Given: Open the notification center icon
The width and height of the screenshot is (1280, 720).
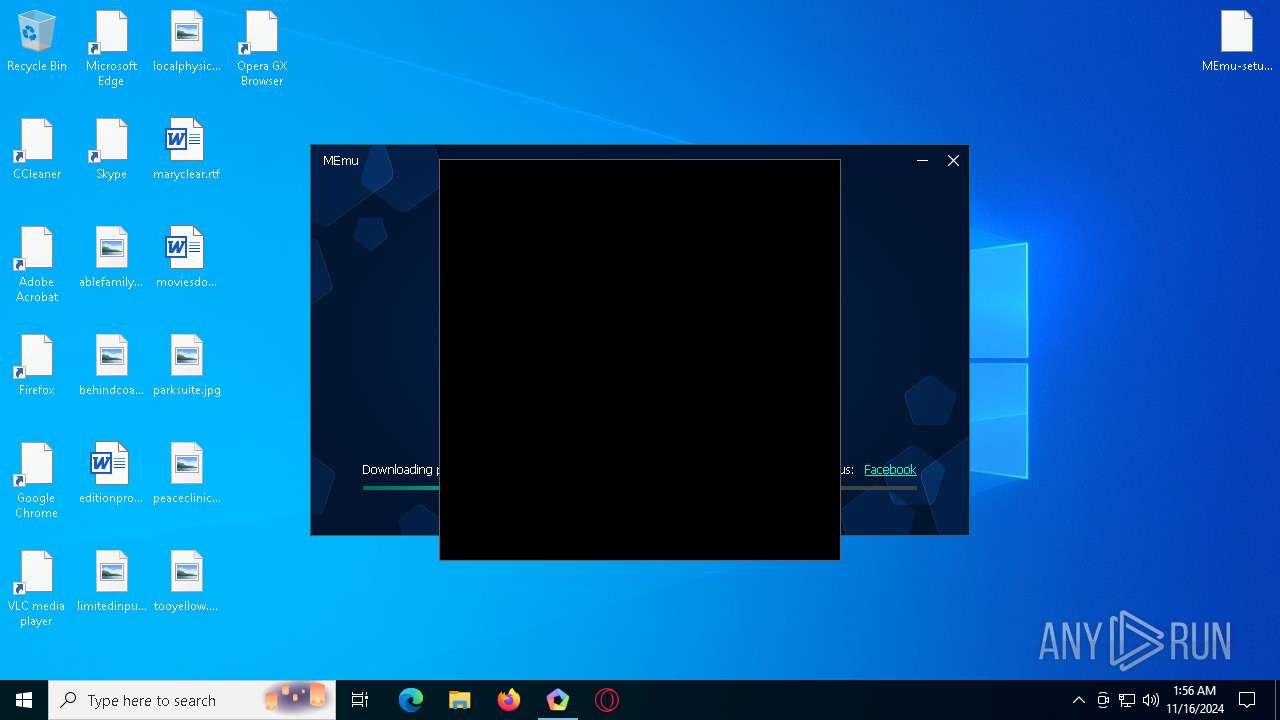Looking at the screenshot, I should pyautogui.click(x=1247, y=700).
